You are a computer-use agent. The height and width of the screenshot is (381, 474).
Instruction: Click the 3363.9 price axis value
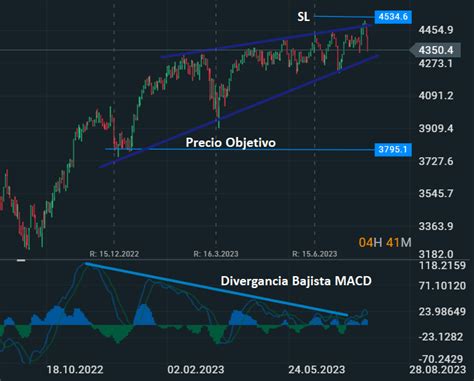436,226
